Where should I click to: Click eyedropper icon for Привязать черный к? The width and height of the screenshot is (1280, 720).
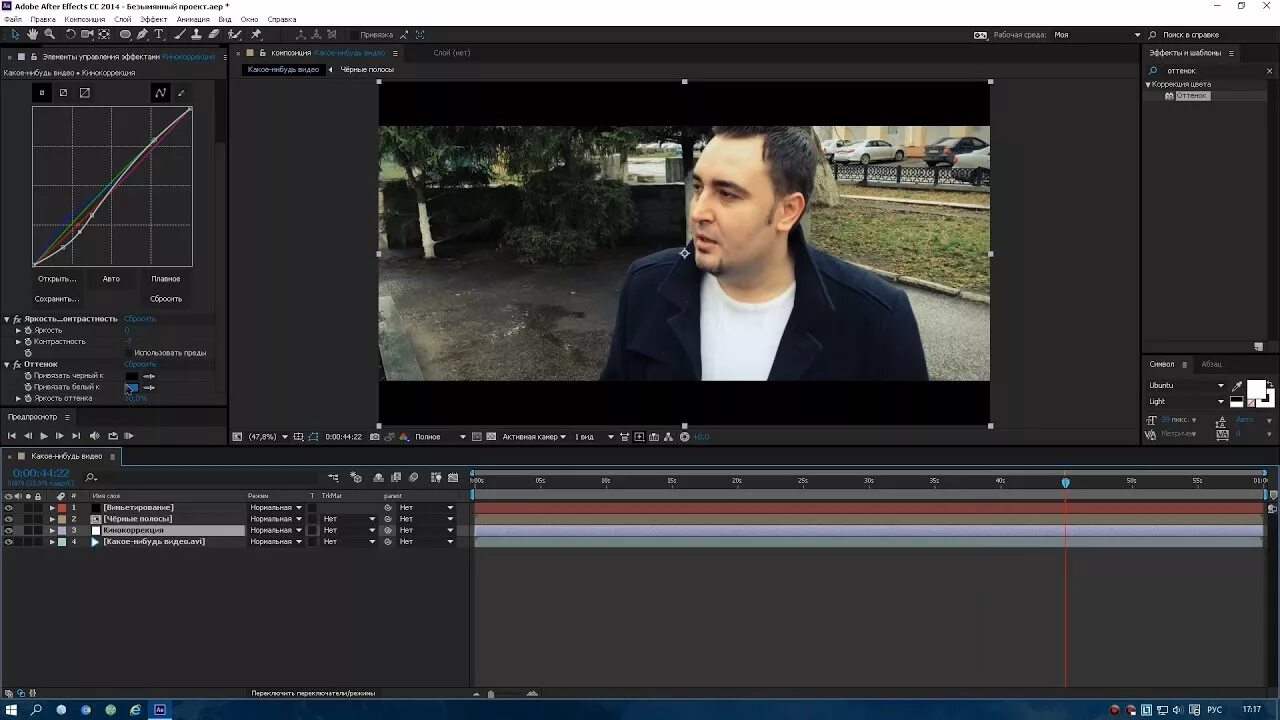coord(148,376)
